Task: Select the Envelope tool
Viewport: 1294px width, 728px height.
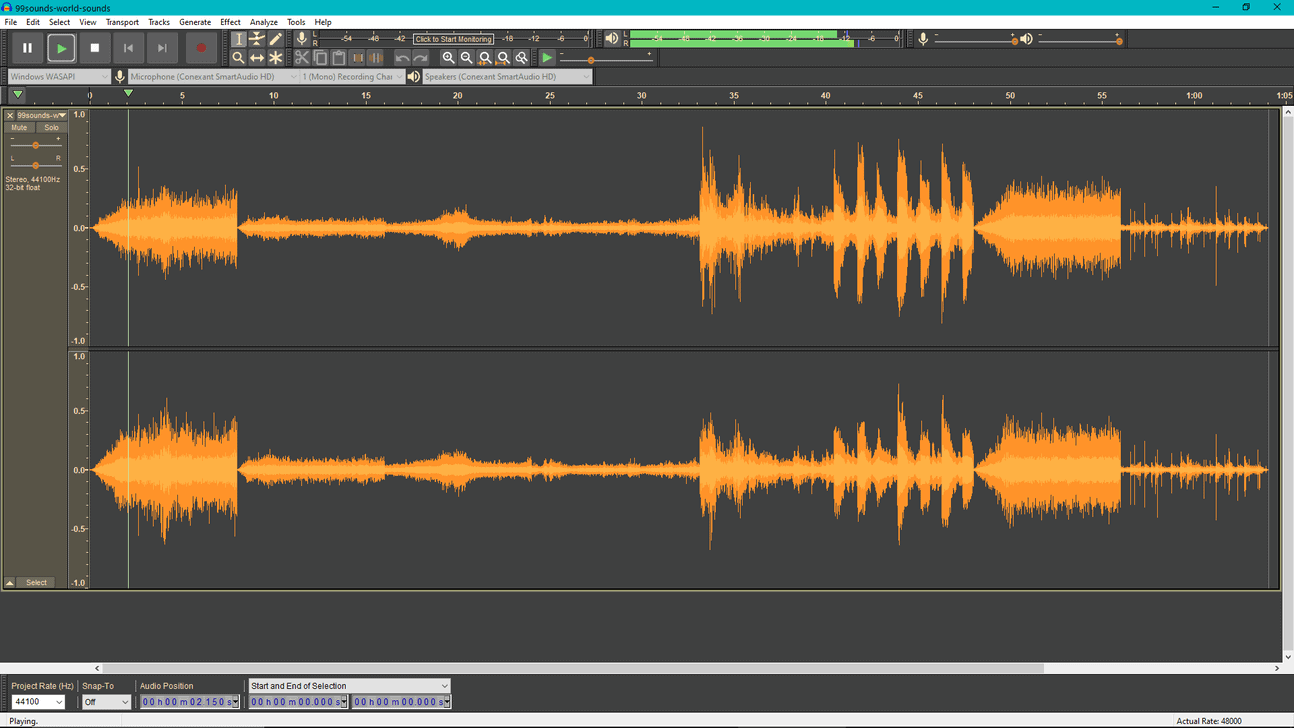Action: pos(257,39)
